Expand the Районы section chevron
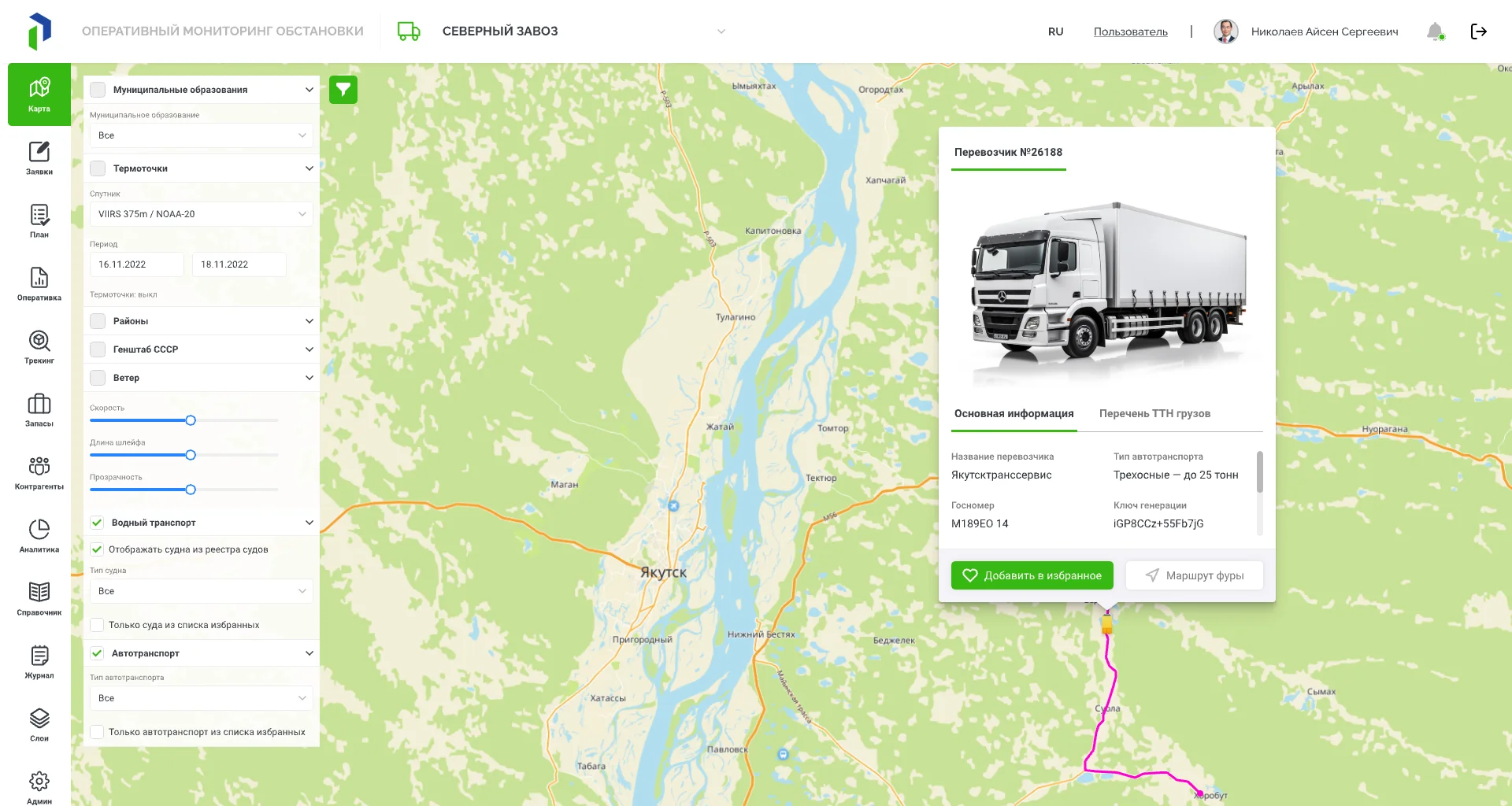 (309, 321)
